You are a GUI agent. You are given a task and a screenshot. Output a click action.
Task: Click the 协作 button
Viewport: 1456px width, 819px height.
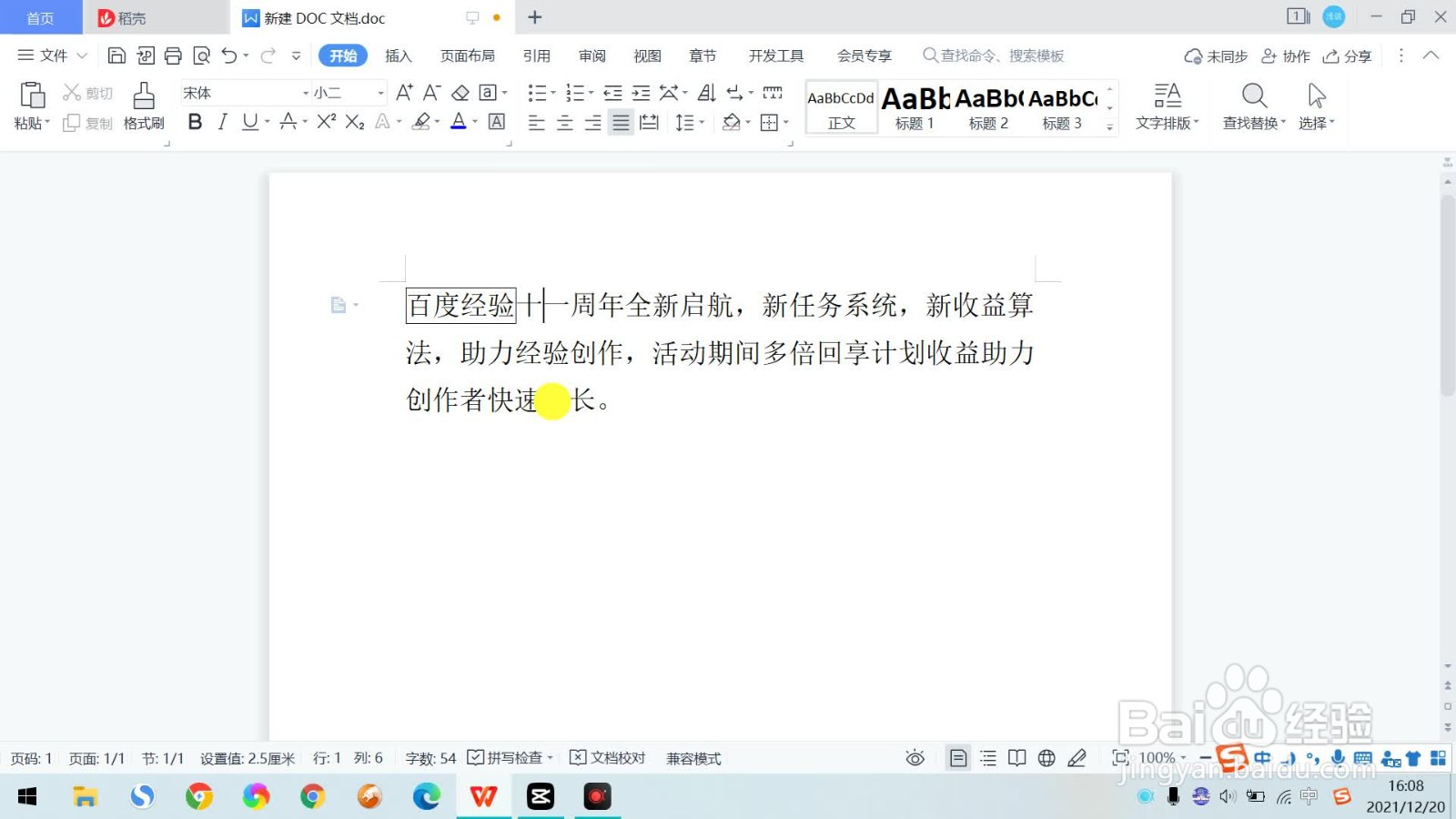1286,56
